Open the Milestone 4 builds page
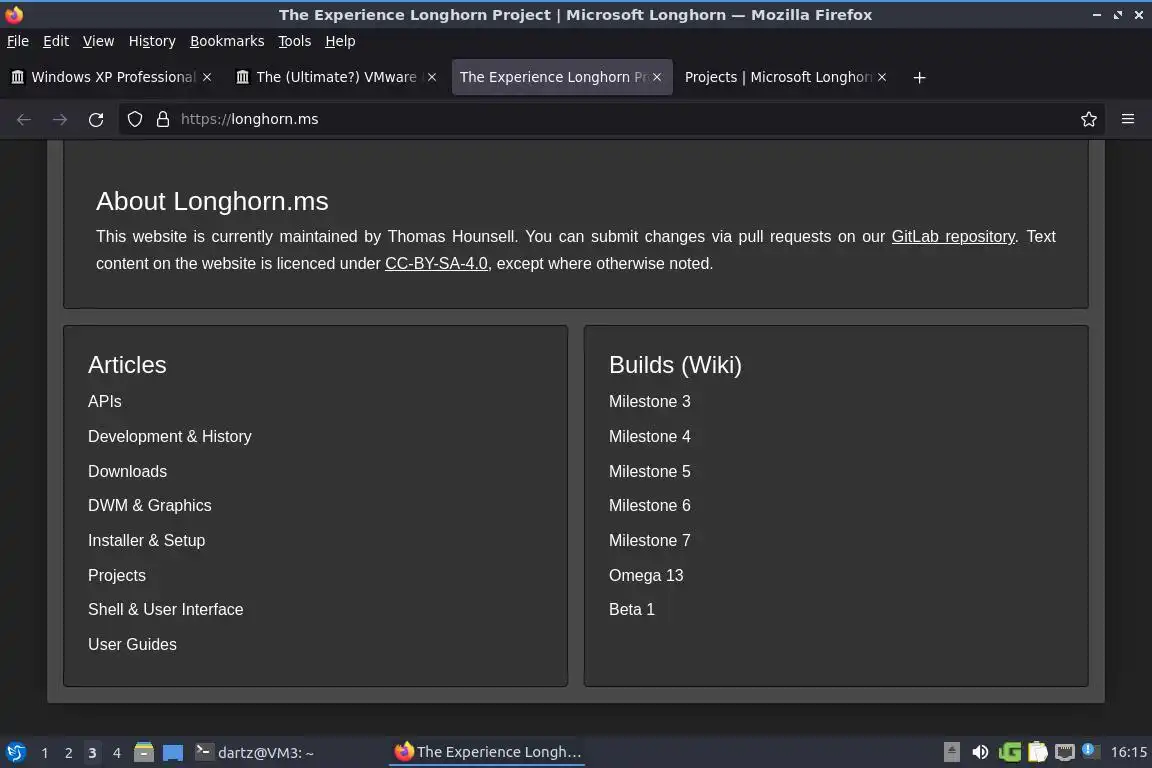The image size is (1152, 768). point(650,437)
